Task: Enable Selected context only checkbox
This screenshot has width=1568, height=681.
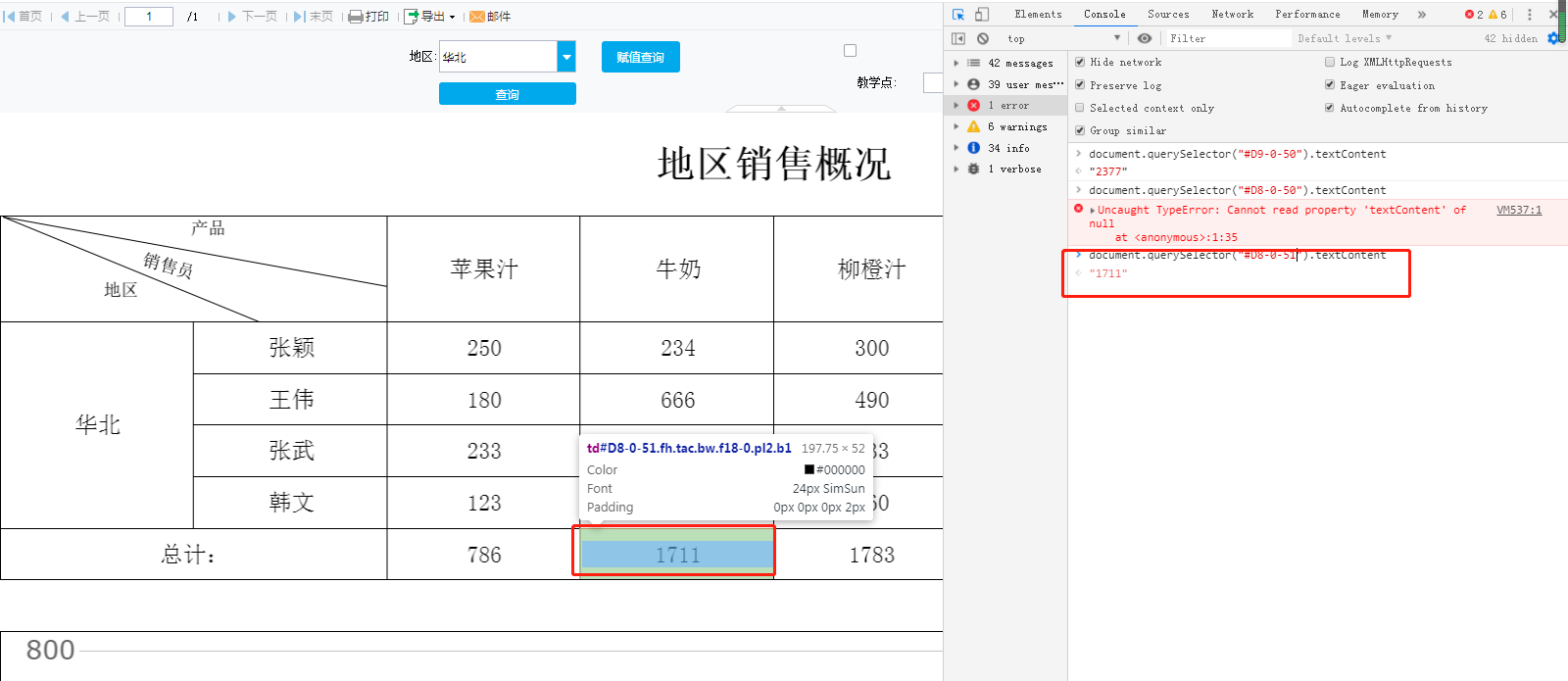Action: (x=1080, y=108)
